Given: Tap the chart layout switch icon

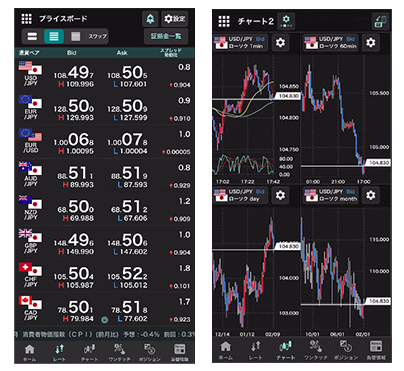Looking at the screenshot, I should pyautogui.click(x=380, y=22).
